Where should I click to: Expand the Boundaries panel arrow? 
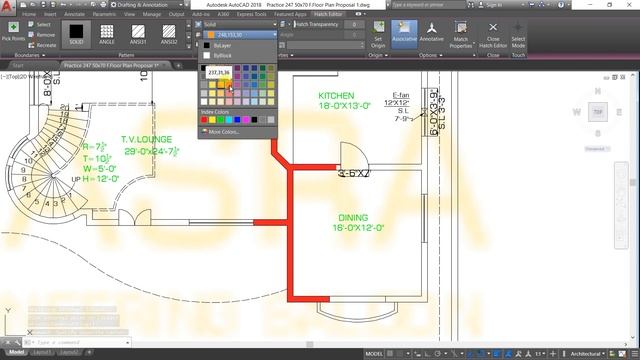[44, 55]
